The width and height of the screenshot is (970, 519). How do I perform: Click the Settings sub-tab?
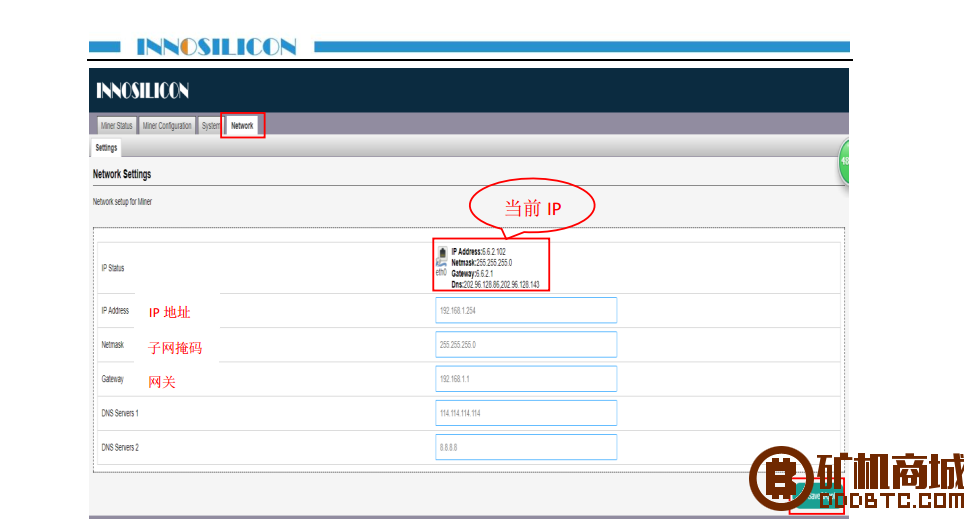click(x=106, y=148)
